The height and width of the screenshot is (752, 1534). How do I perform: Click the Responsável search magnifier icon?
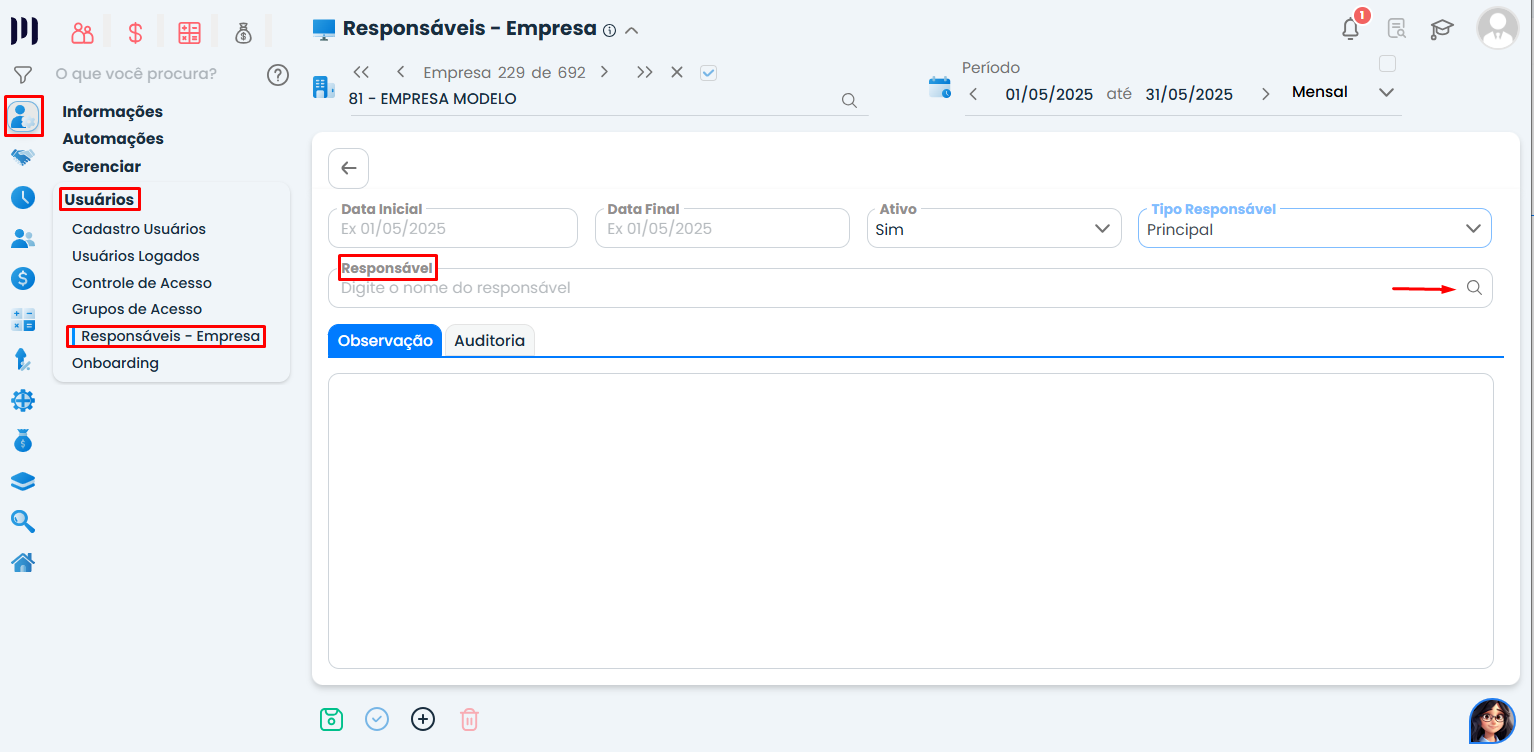tap(1474, 288)
